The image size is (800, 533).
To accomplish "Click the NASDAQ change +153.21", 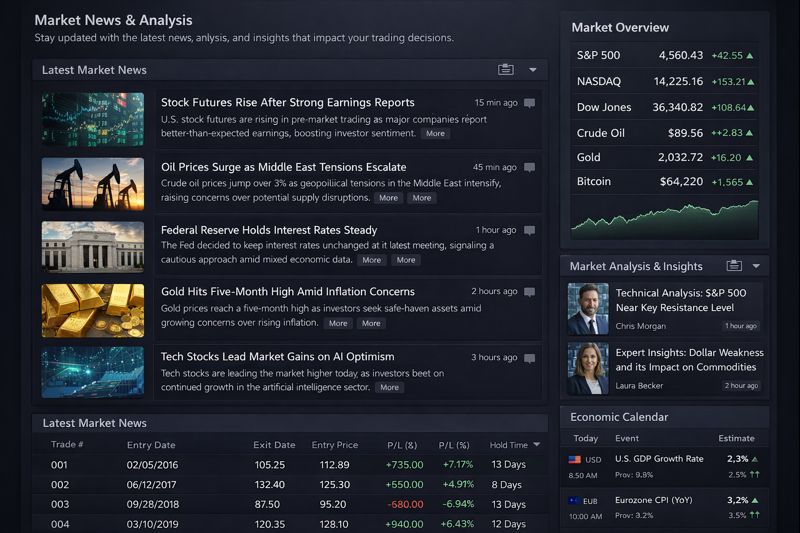I will click(729, 82).
